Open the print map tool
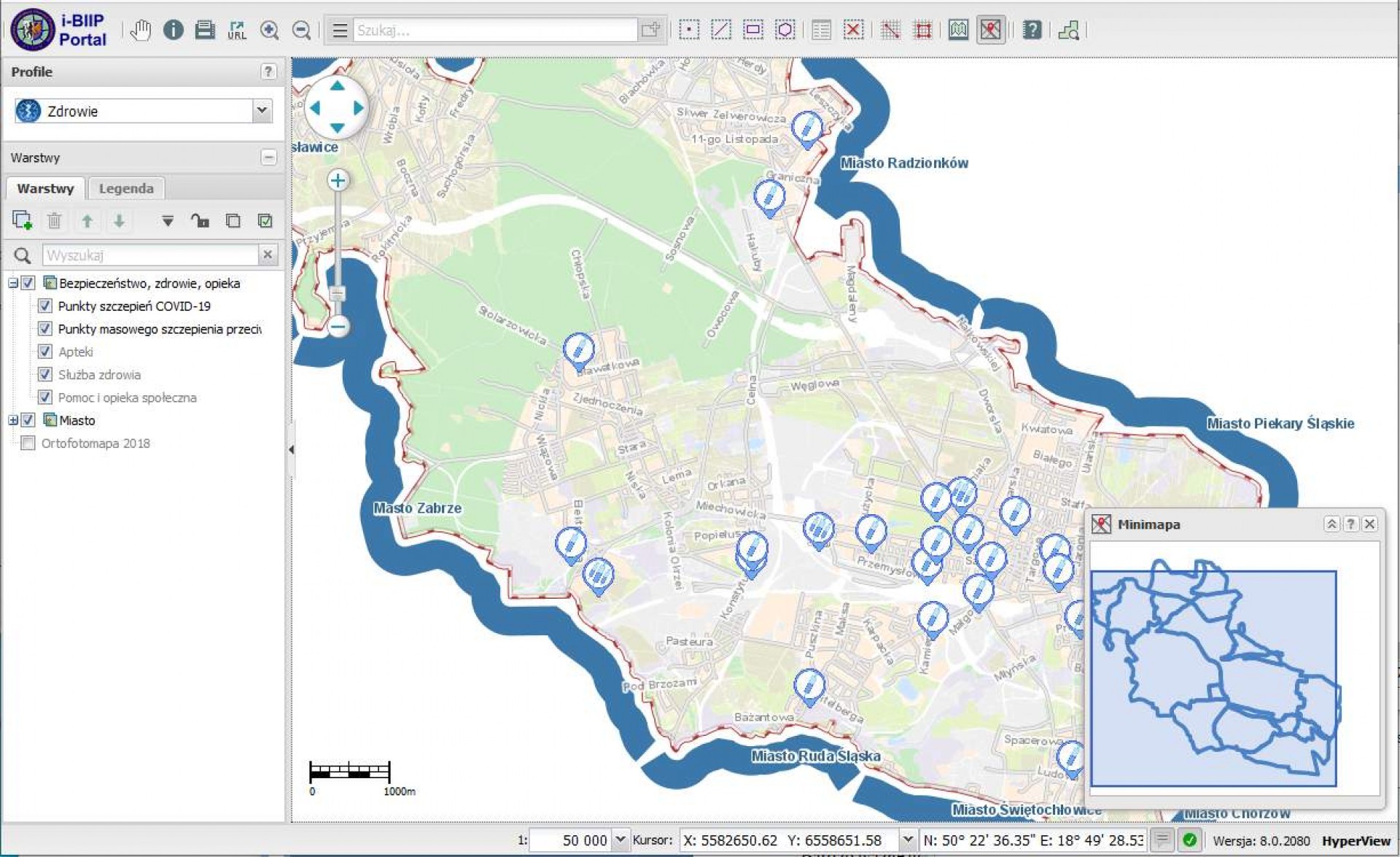Screen dimensions: 1400x857 (205, 31)
